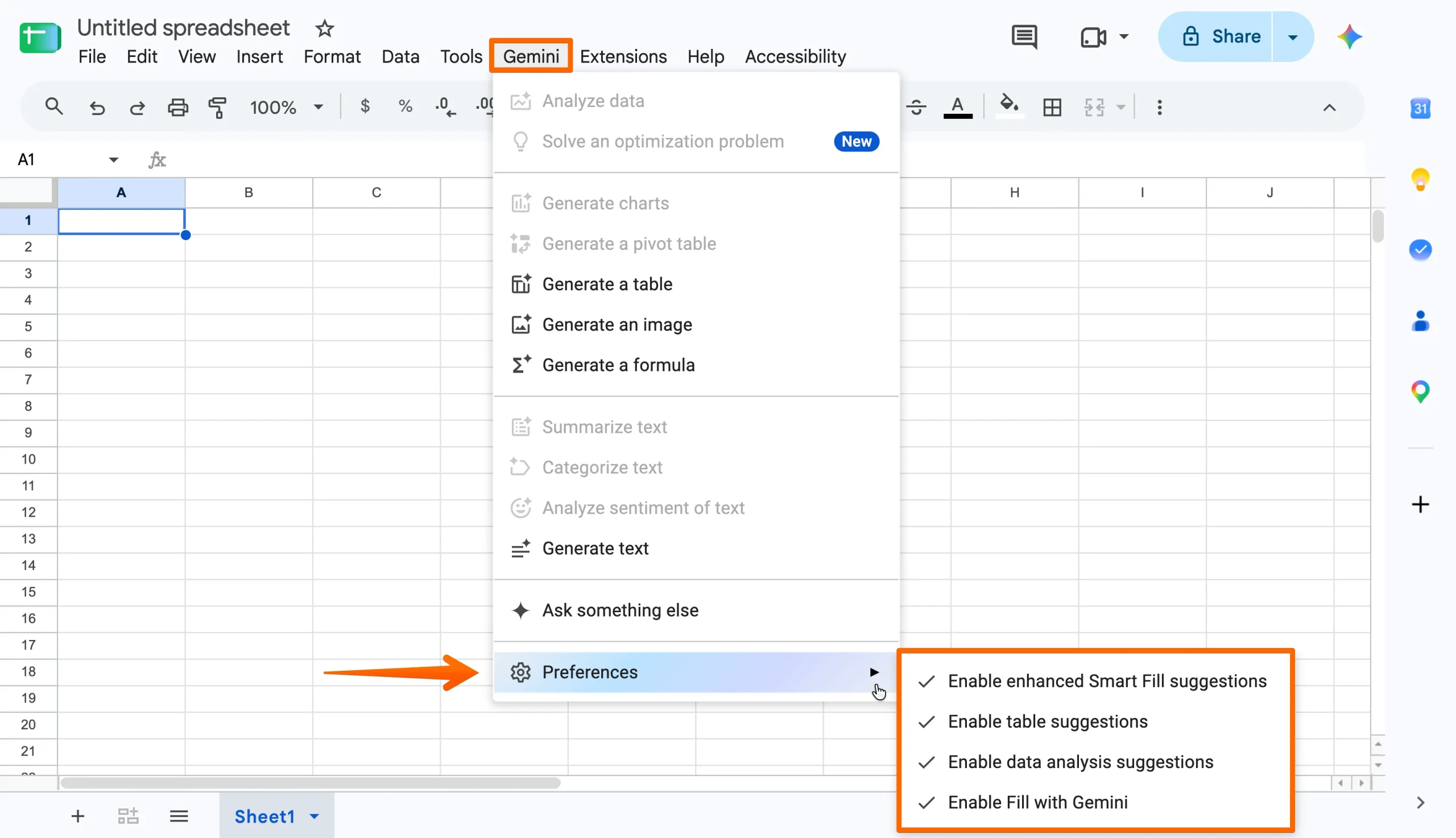This screenshot has height=838, width=1456.
Task: Open the Meet camera dropdown arrow
Action: click(1123, 36)
